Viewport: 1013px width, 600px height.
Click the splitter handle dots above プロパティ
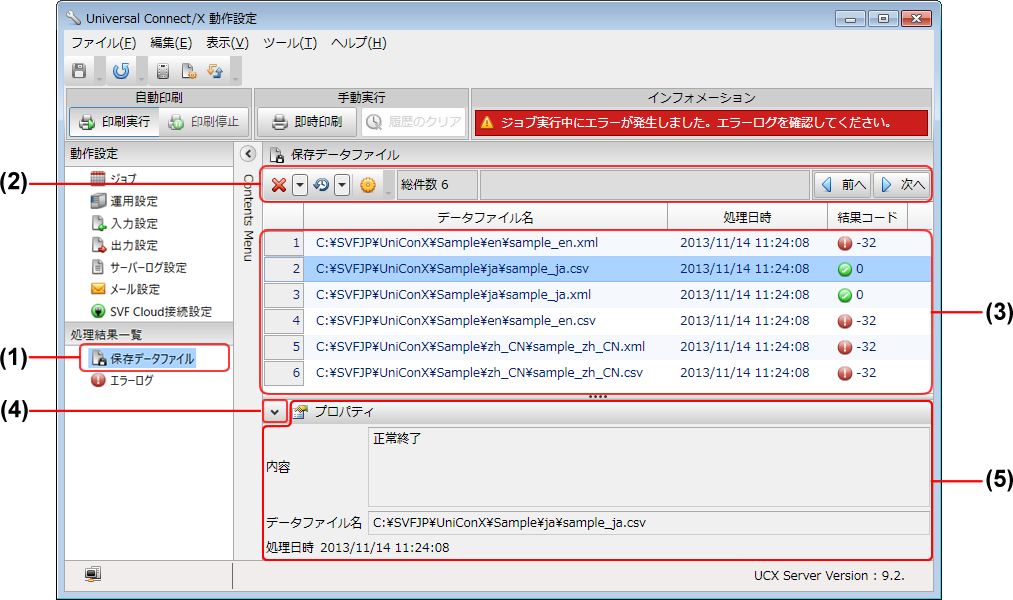pos(598,397)
